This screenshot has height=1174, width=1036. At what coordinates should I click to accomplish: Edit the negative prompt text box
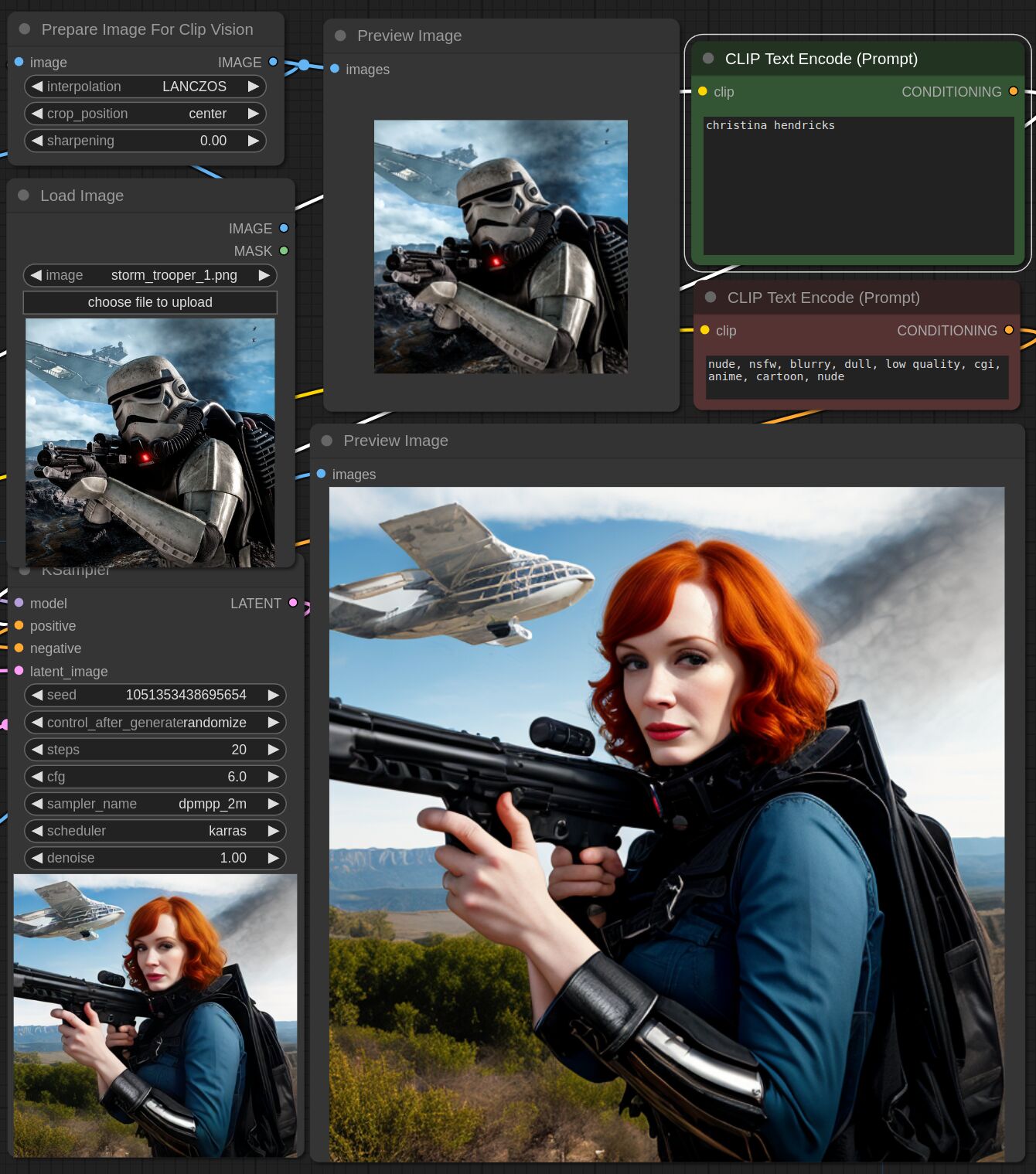[x=857, y=376]
